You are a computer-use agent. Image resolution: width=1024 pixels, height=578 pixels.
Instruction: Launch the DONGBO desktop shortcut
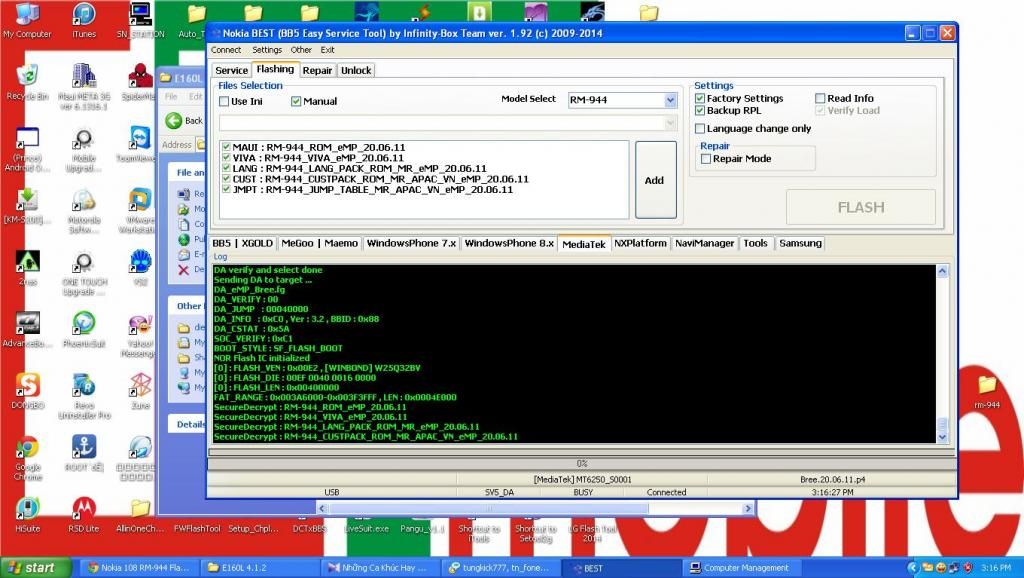click(27, 391)
